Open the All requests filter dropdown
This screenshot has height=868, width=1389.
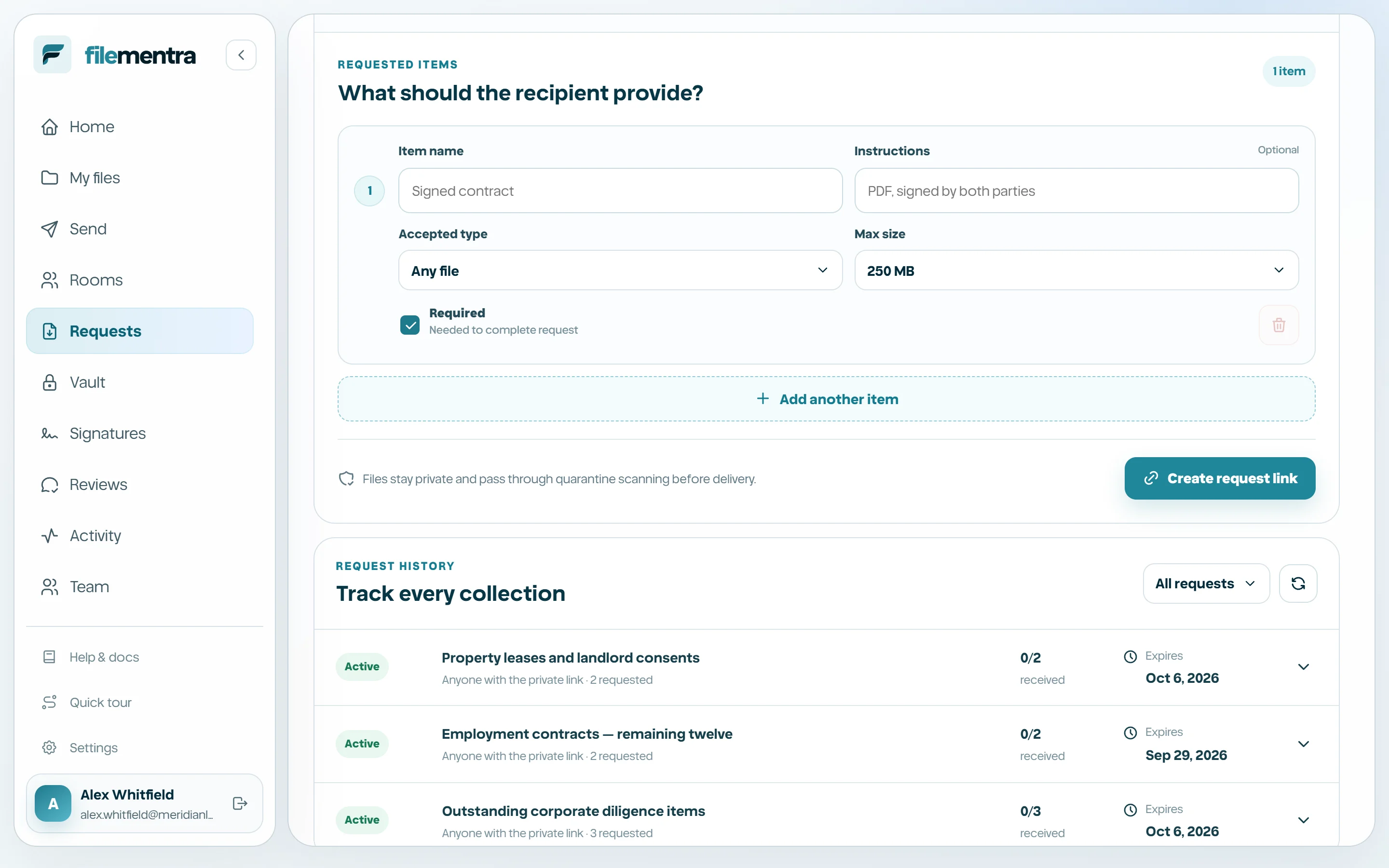[1206, 583]
